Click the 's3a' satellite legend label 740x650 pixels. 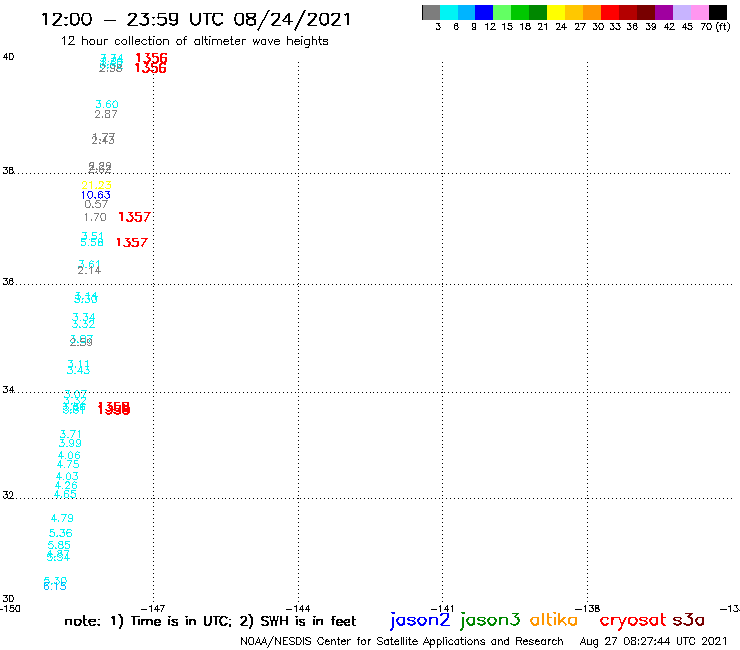[x=689, y=620]
